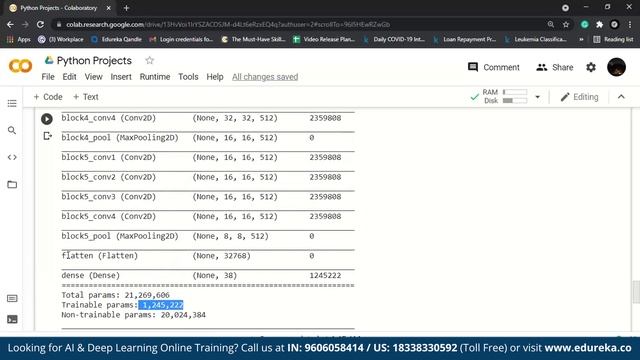
Task: Open the Runtime menu
Action: point(155,77)
